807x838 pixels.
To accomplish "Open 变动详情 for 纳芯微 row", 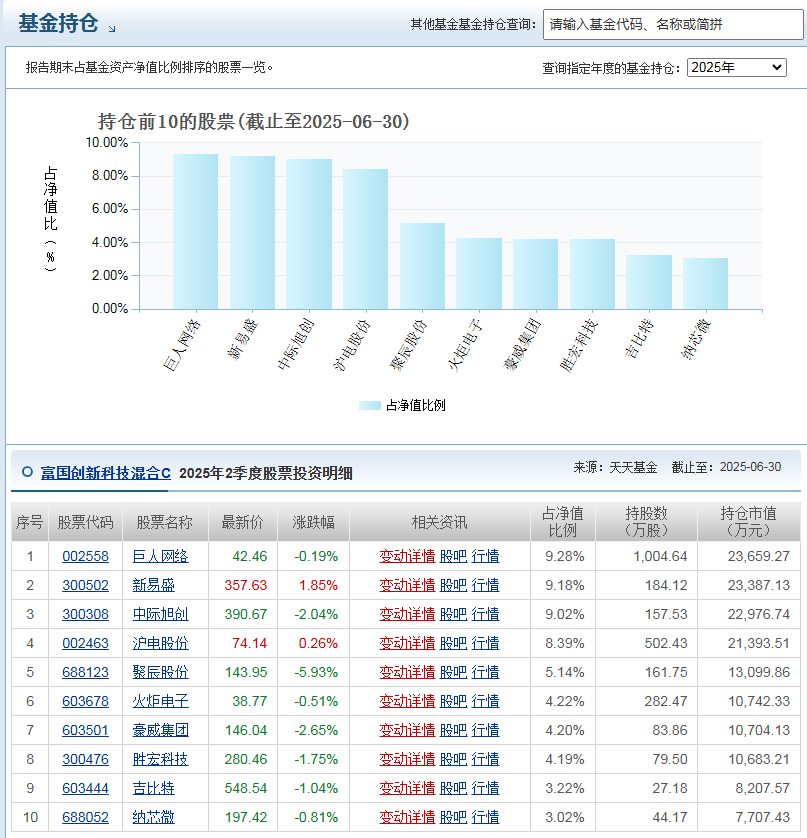I will [407, 817].
